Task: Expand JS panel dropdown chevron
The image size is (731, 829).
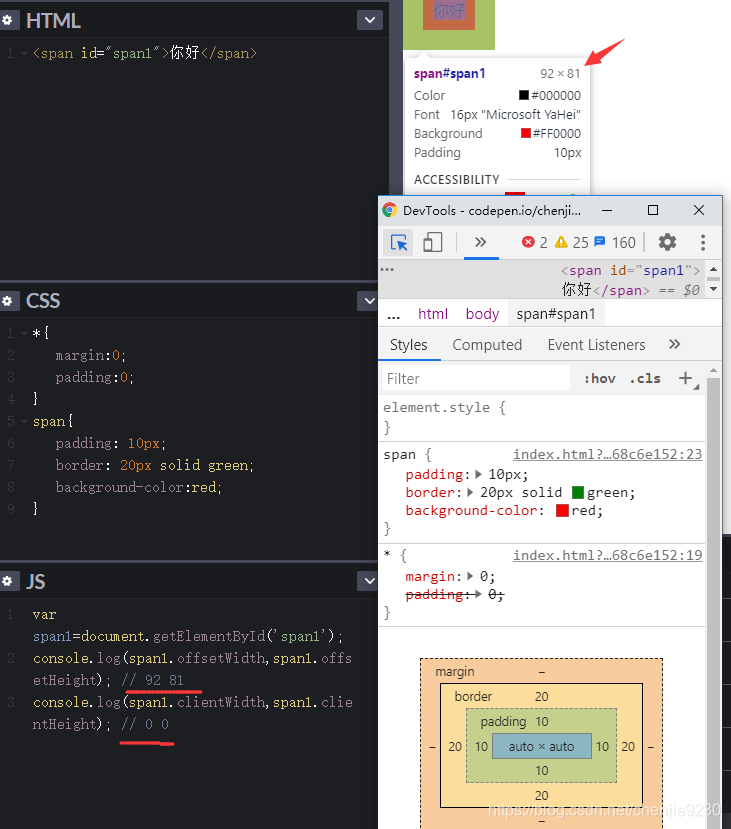Action: pyautogui.click(x=368, y=581)
